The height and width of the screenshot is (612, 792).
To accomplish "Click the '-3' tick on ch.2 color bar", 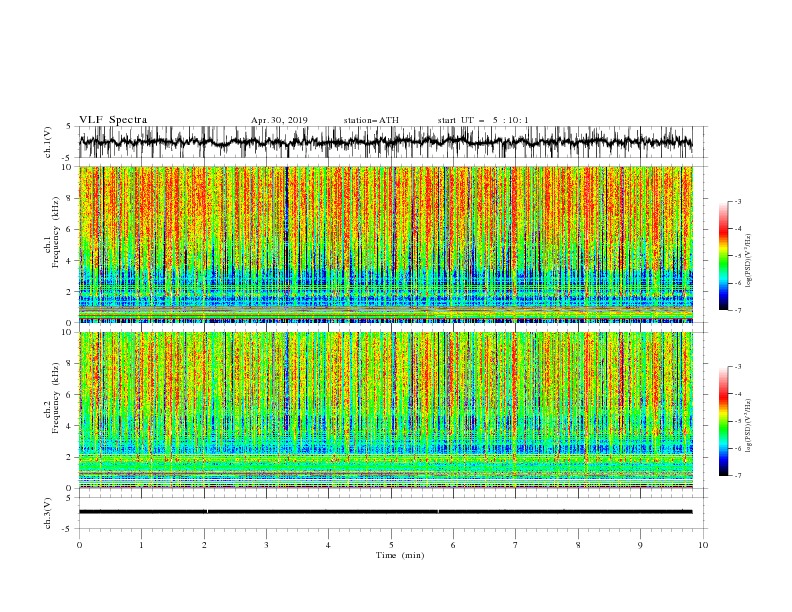I will point(737,367).
